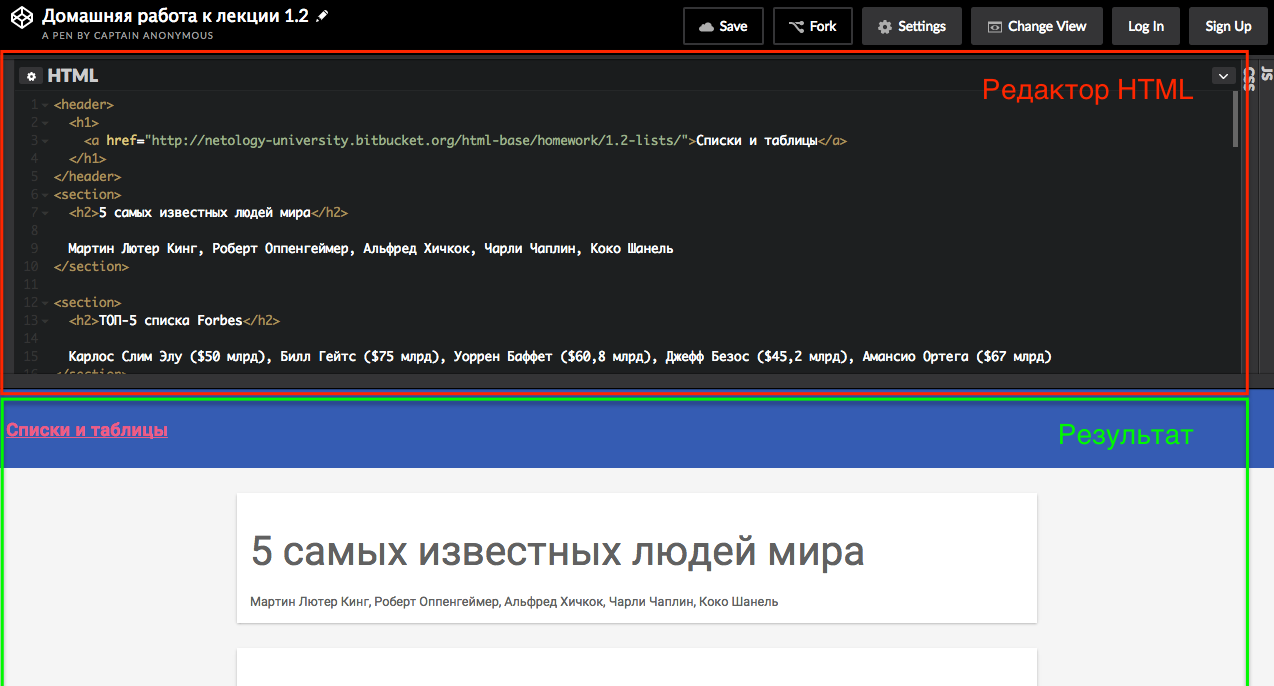
Task: Click closing </h1> tag on line 4
Action: pos(88,159)
